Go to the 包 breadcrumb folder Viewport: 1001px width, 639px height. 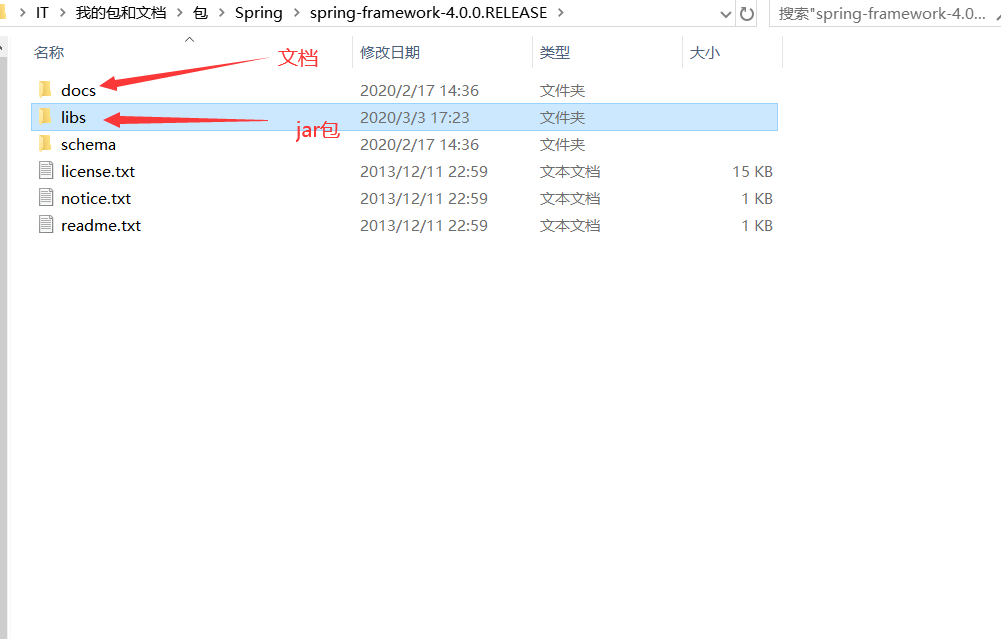200,13
